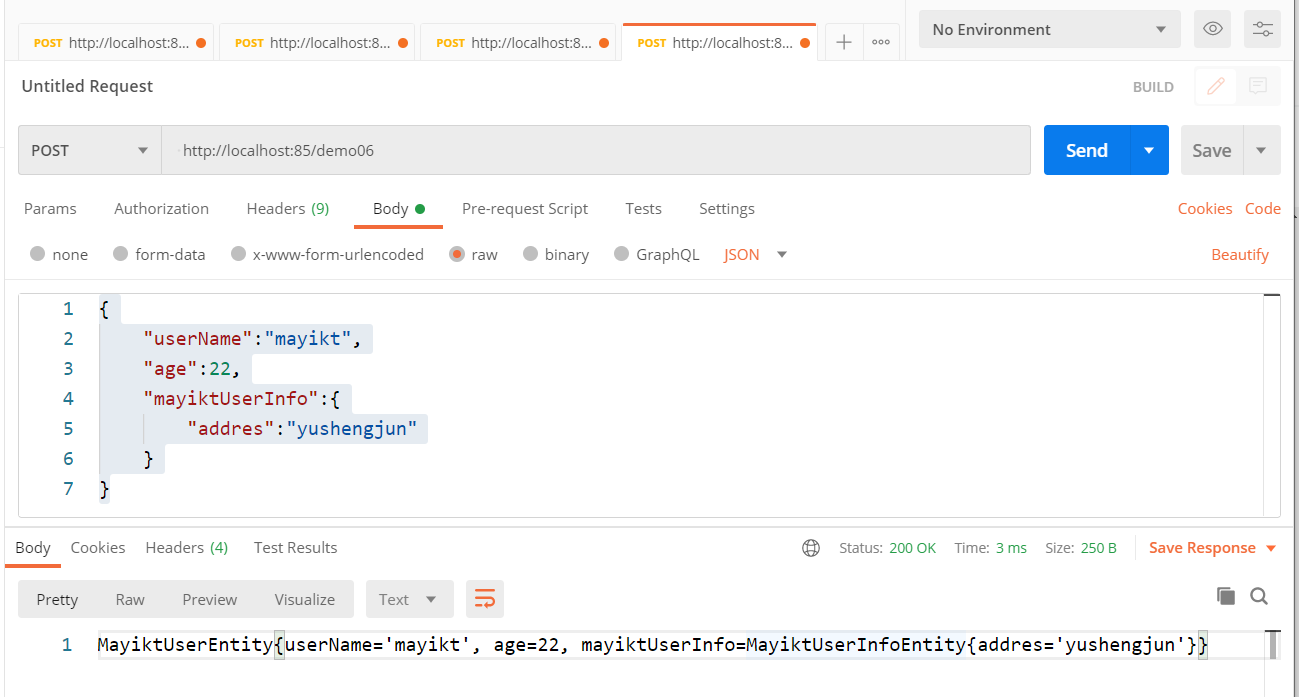
Task: Open the request Body tab
Action: pos(399,208)
